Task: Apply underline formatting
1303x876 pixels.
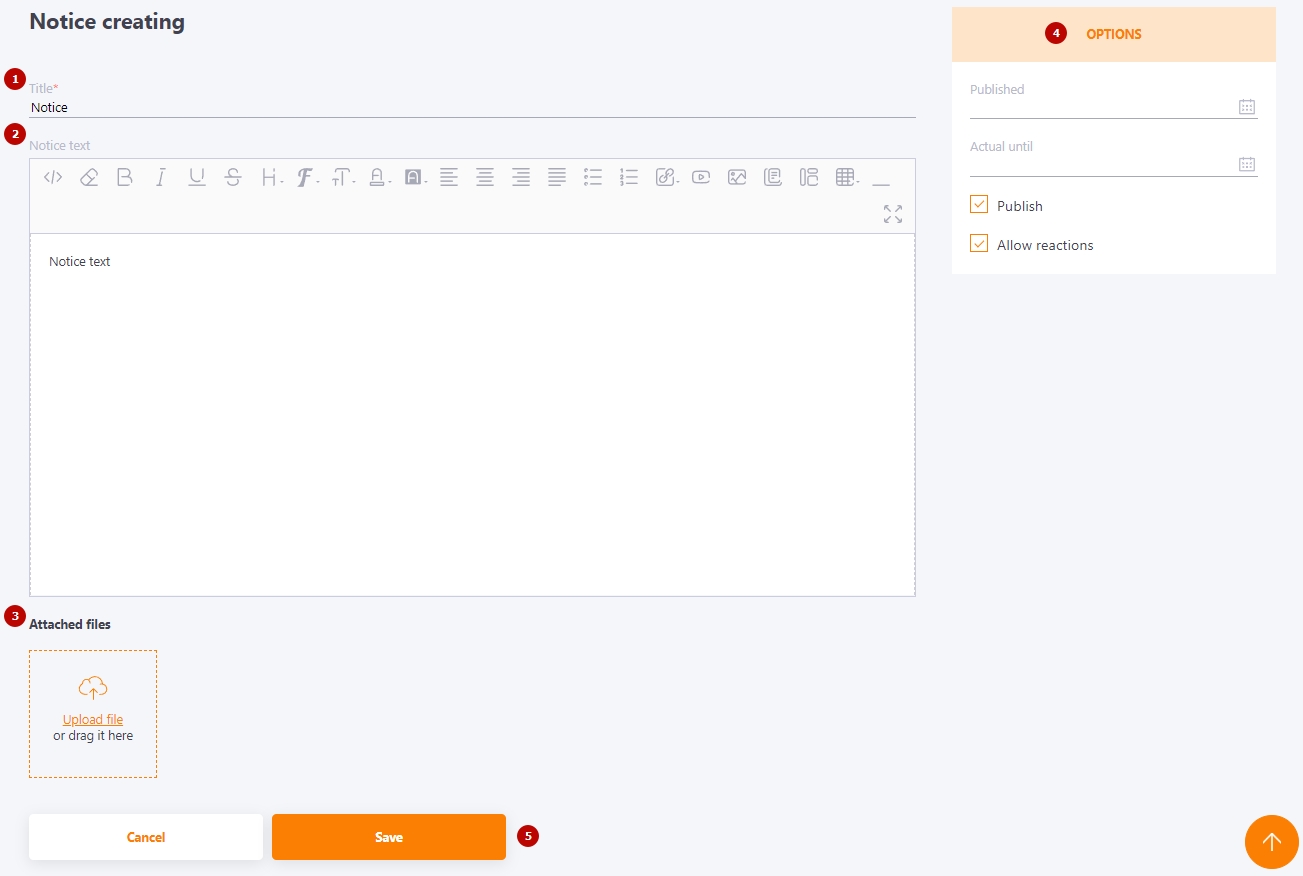Action: pos(197,177)
